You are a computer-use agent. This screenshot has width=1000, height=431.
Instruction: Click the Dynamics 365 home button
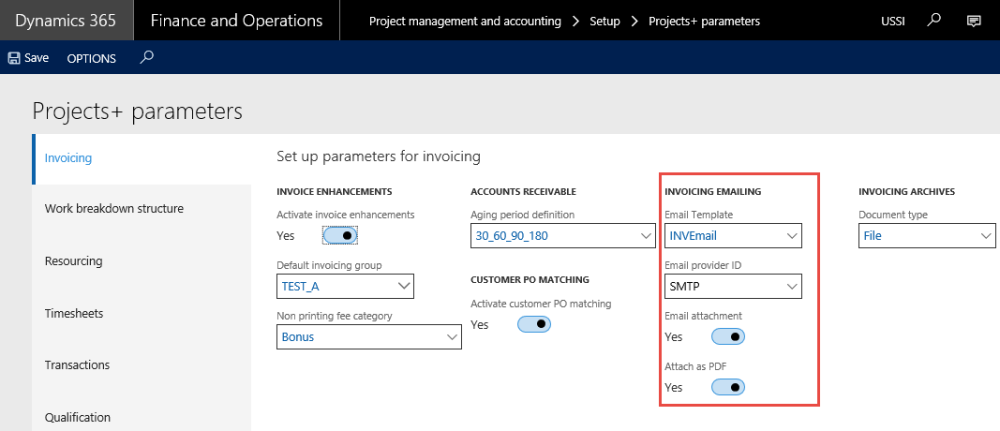tap(66, 20)
